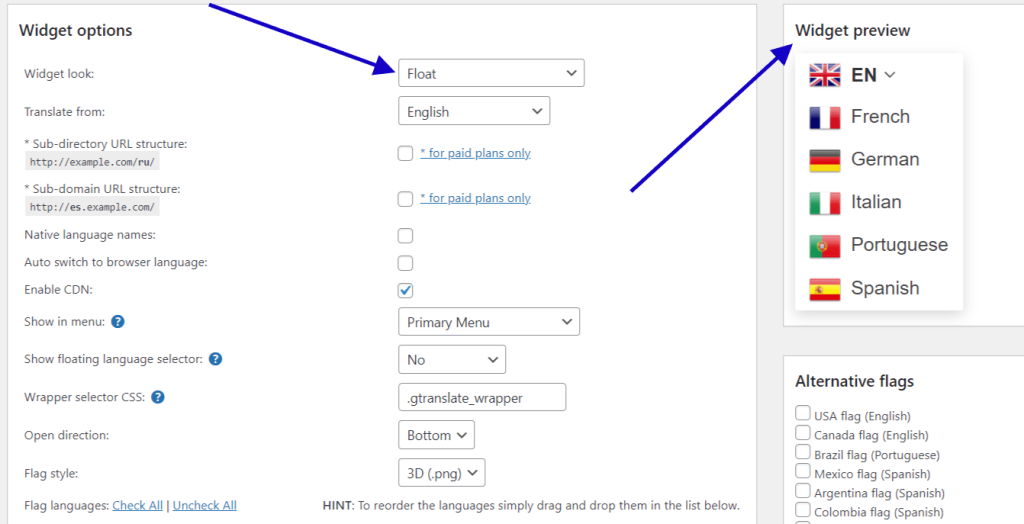
Task: Click the Widget options heading
Action: [76, 30]
